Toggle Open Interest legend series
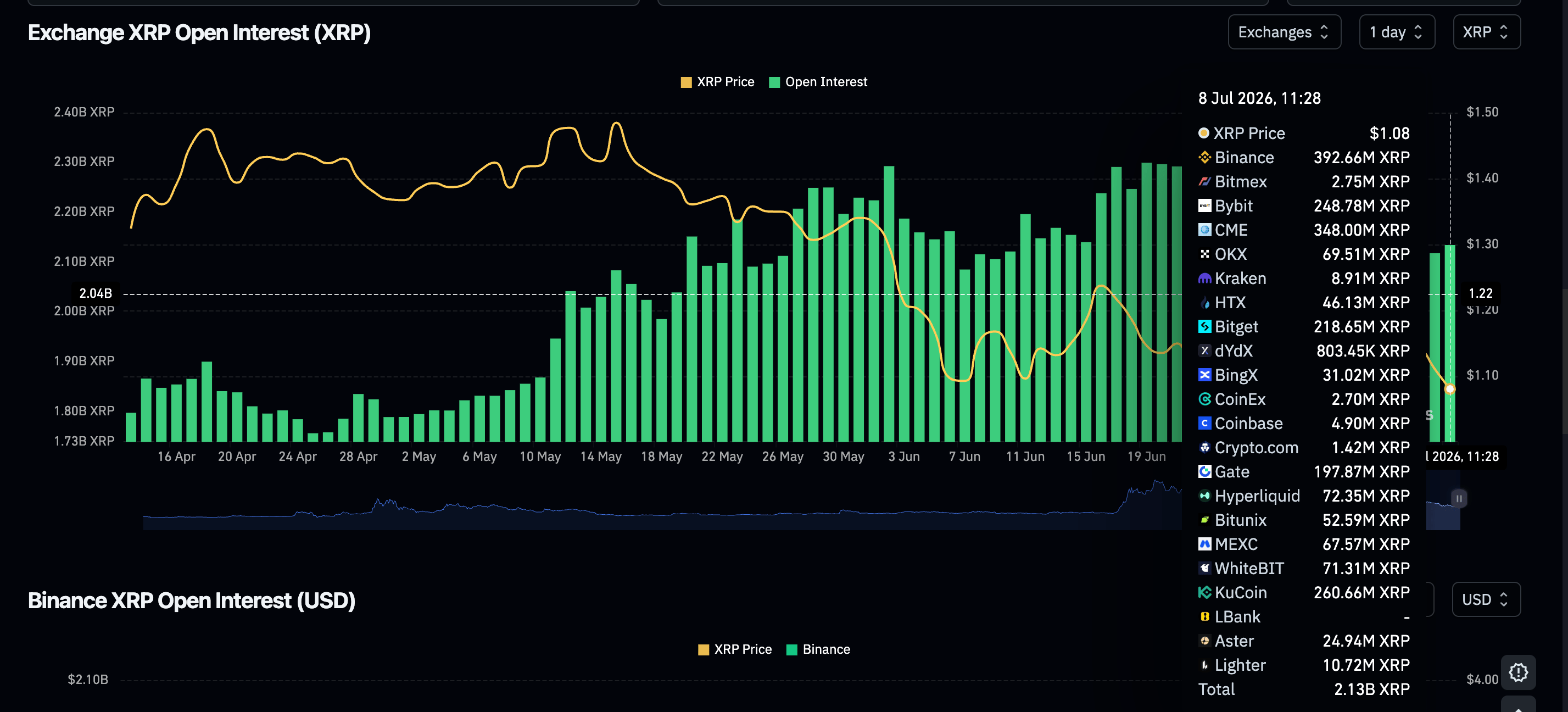The image size is (1568, 712). click(818, 82)
